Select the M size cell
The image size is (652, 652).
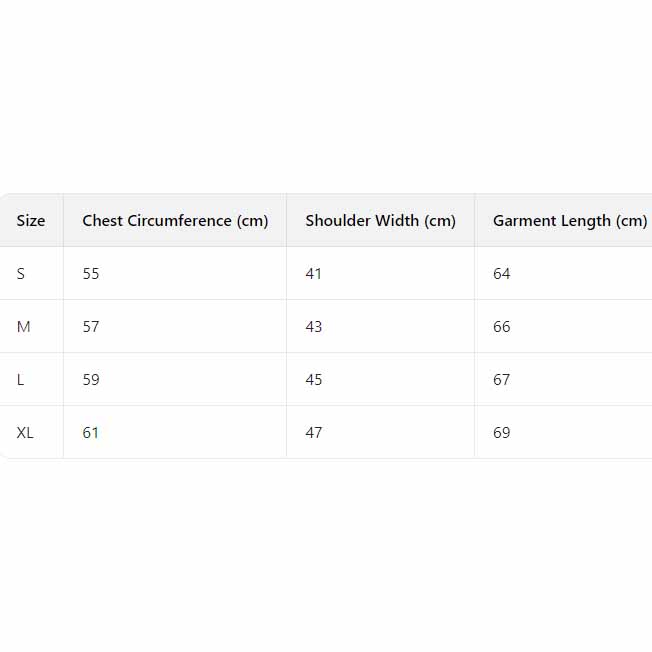[x=23, y=327]
